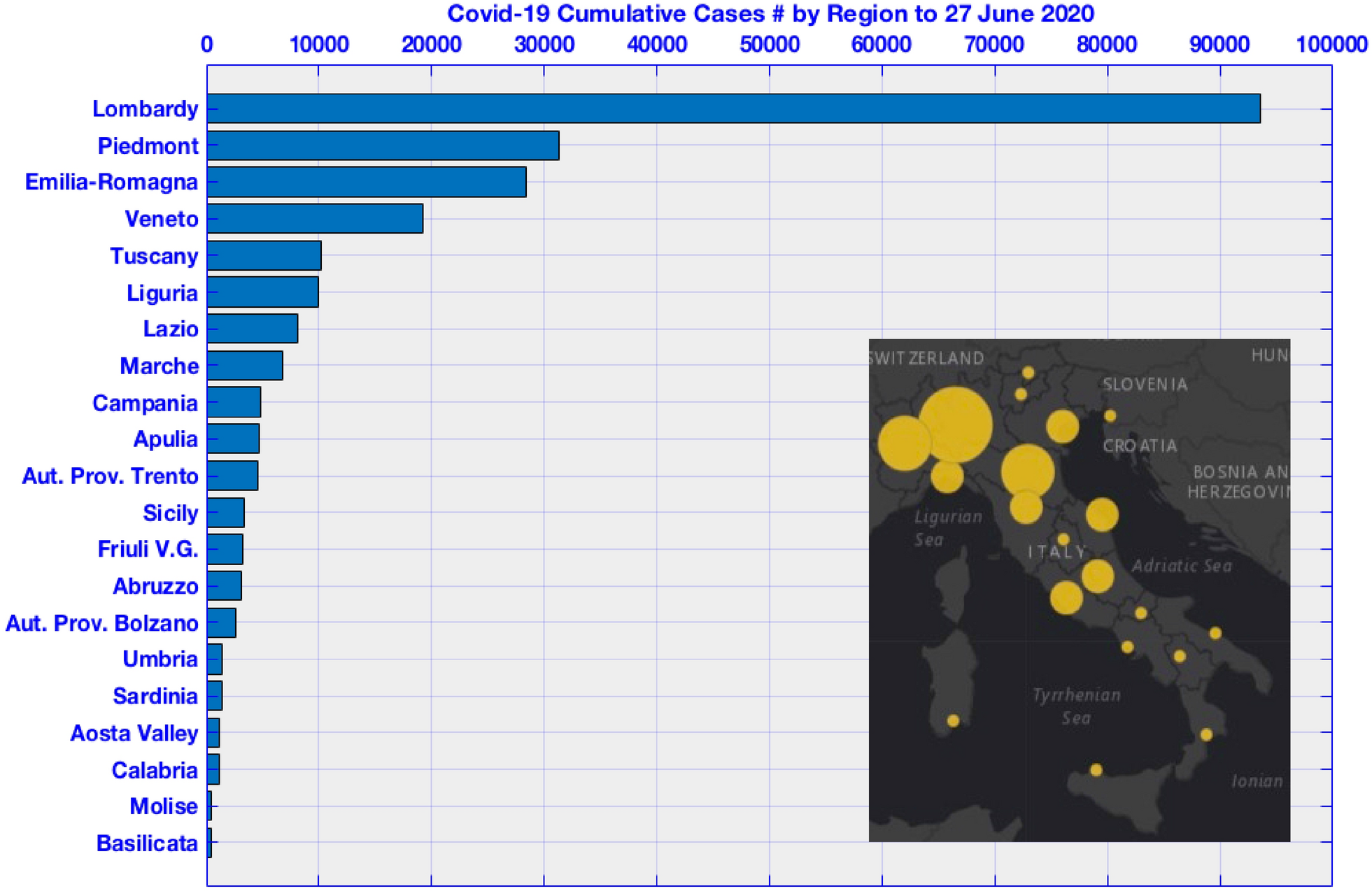
Task: Click the 20000 axis tick label
Action: coord(432,45)
